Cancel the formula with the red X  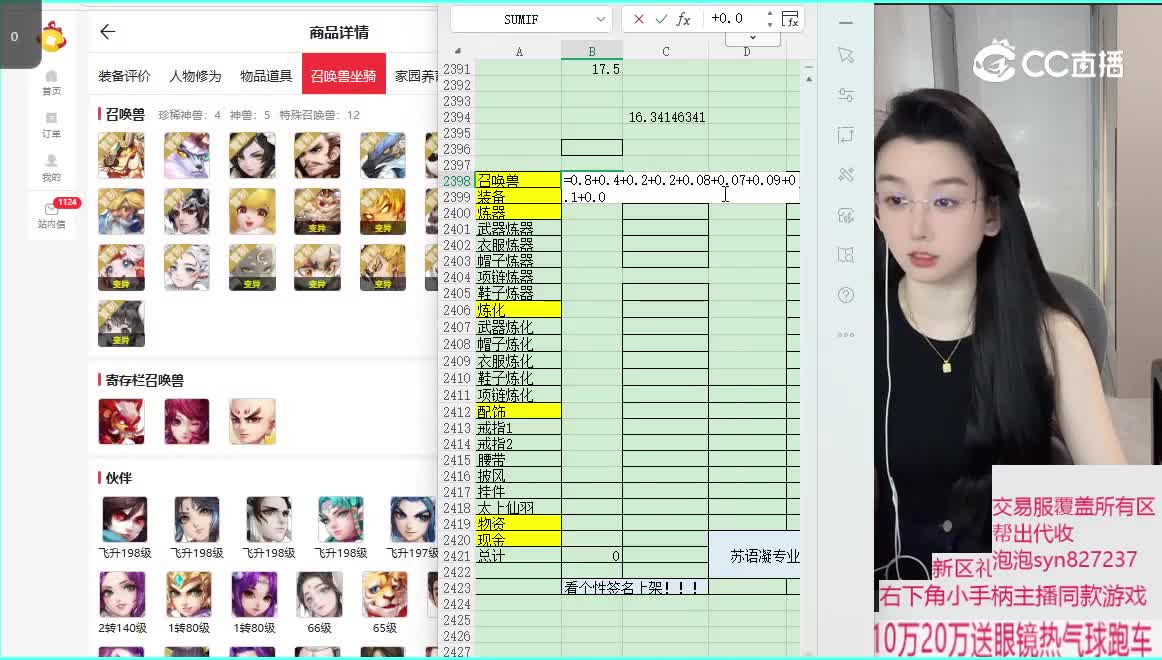click(637, 19)
